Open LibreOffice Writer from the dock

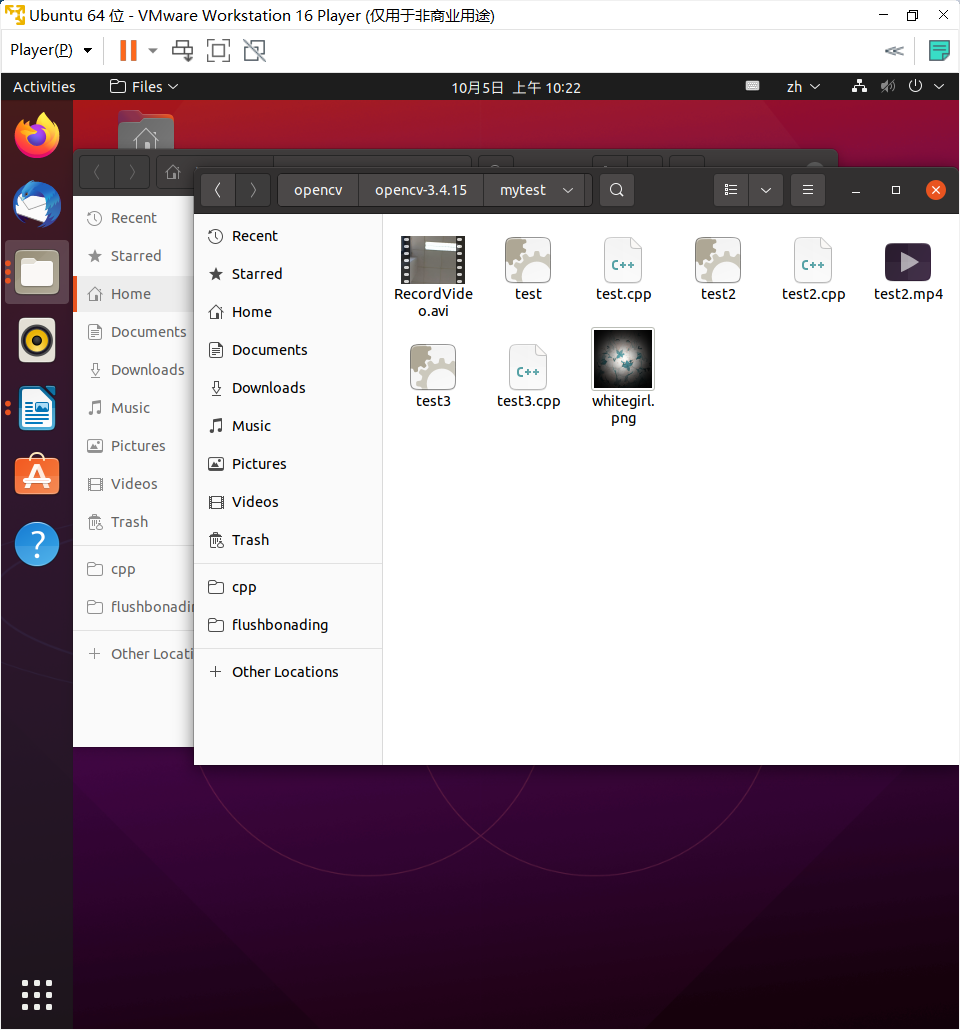37,408
